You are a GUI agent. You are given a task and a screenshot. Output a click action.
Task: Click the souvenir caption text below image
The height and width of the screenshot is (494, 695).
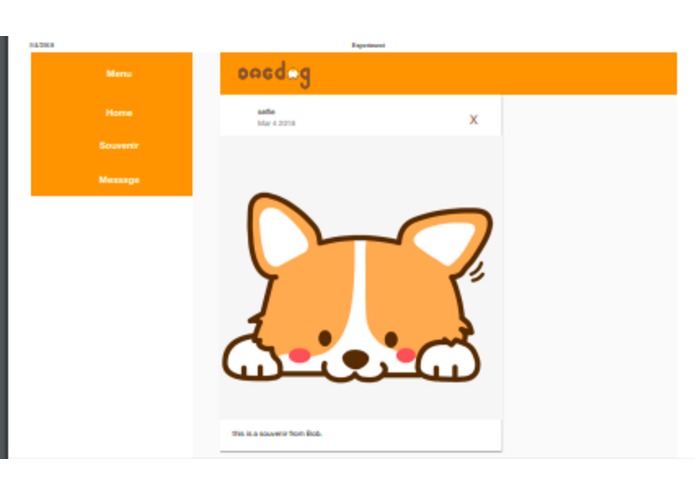277,433
